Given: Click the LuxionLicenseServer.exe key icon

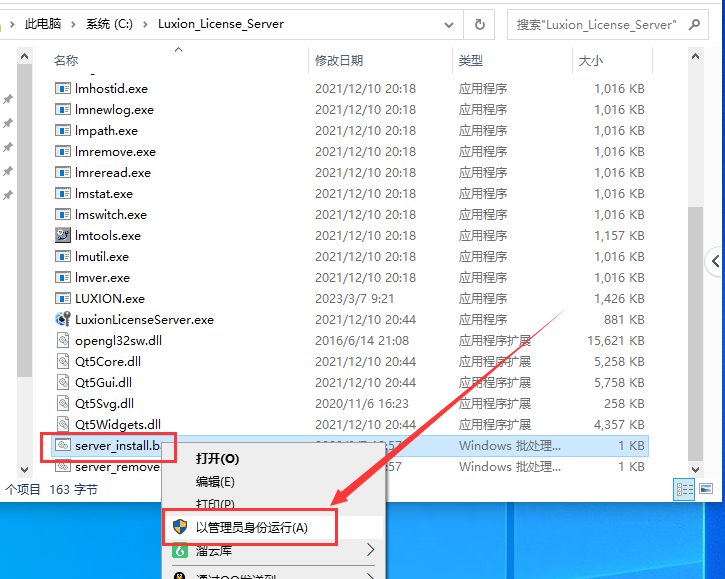Looking at the screenshot, I should tap(62, 320).
